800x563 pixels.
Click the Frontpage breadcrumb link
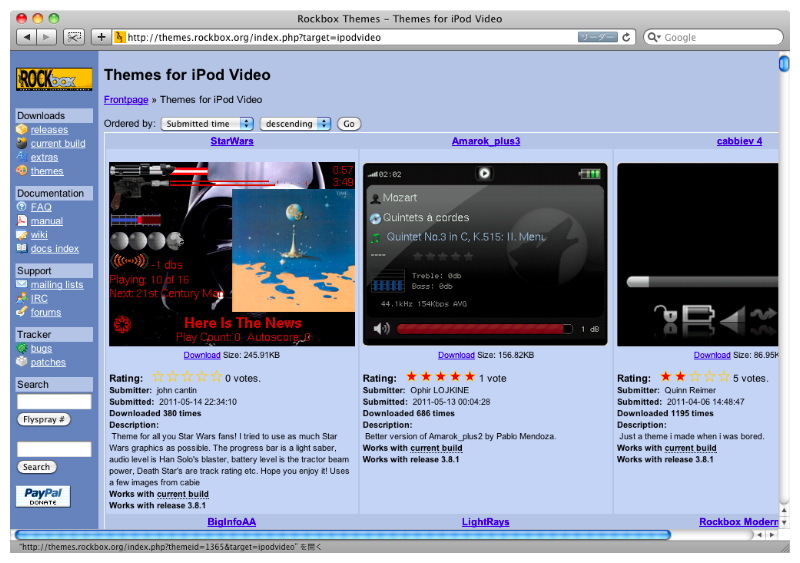point(126,100)
